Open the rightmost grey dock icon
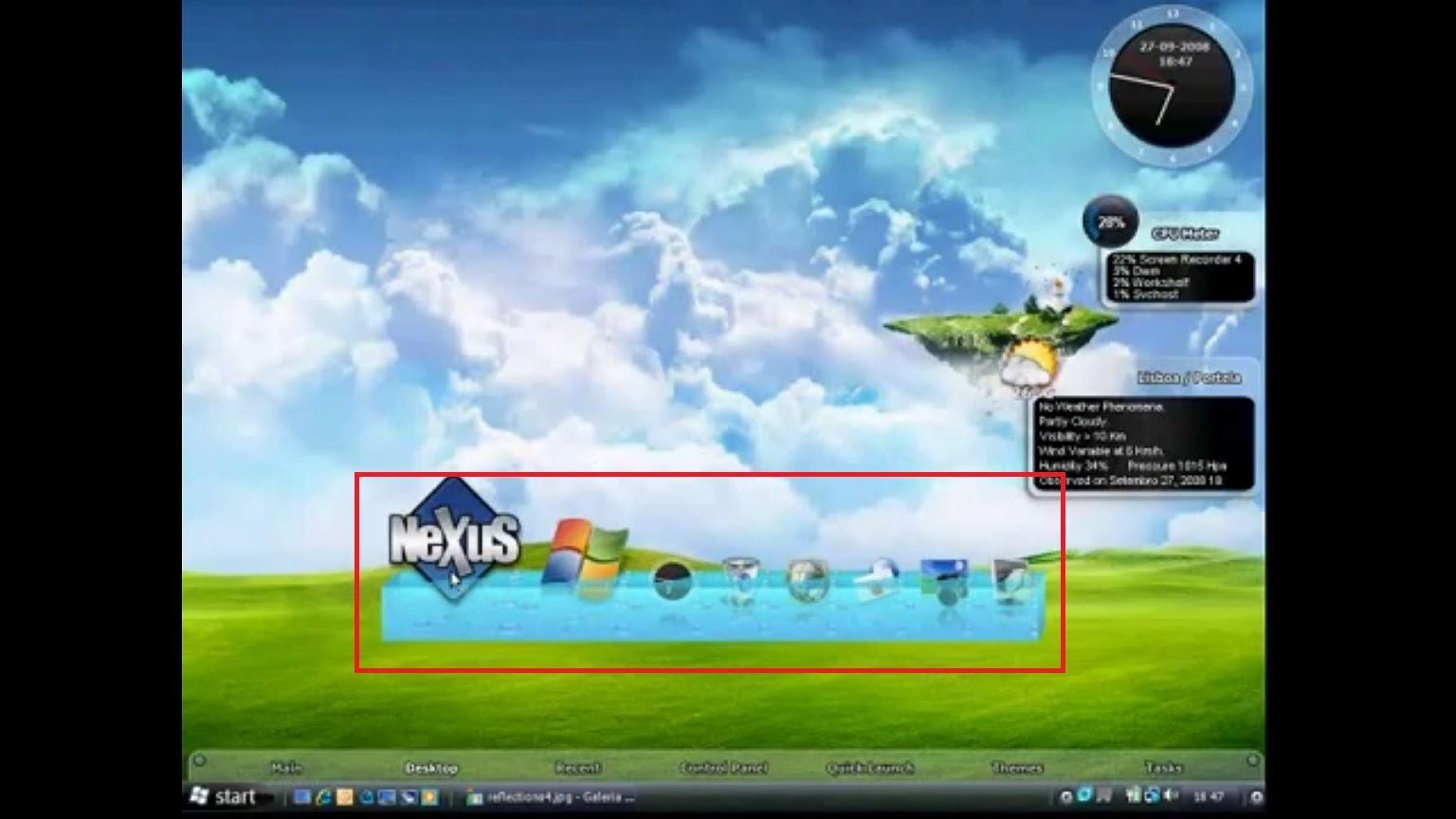The height and width of the screenshot is (819, 1456). tap(1010, 580)
